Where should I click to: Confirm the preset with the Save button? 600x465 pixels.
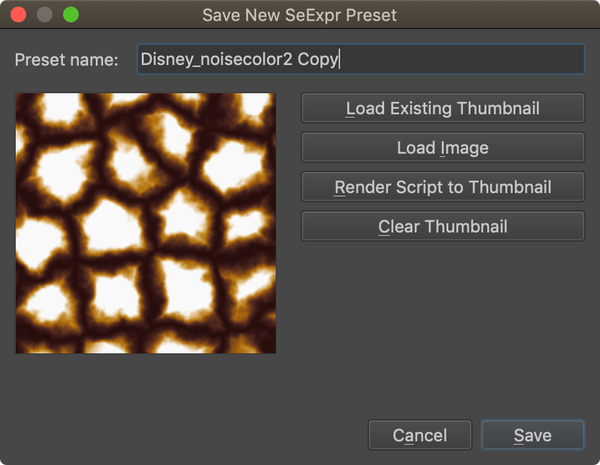click(x=532, y=435)
